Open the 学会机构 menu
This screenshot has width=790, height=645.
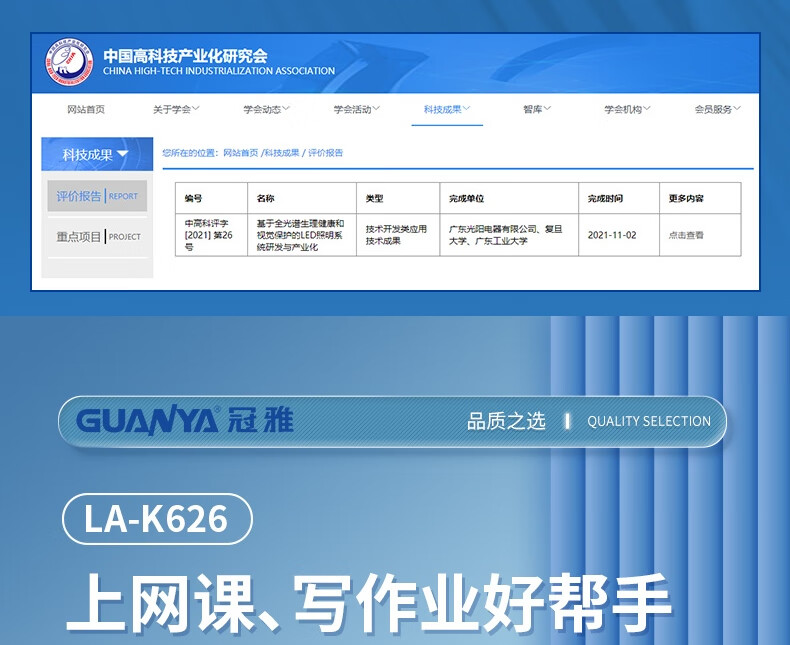(627, 109)
